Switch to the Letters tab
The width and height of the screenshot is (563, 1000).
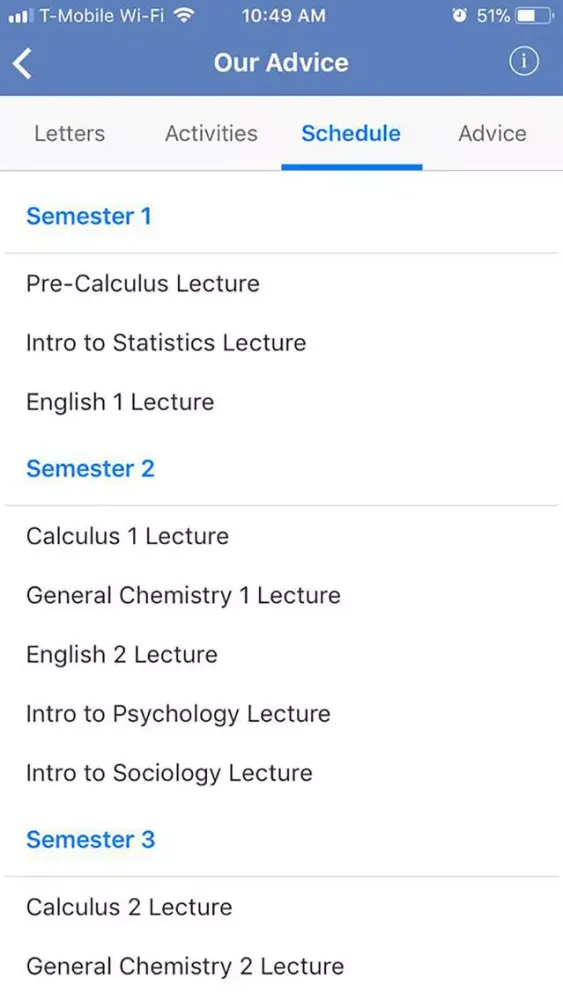pyautogui.click(x=69, y=133)
